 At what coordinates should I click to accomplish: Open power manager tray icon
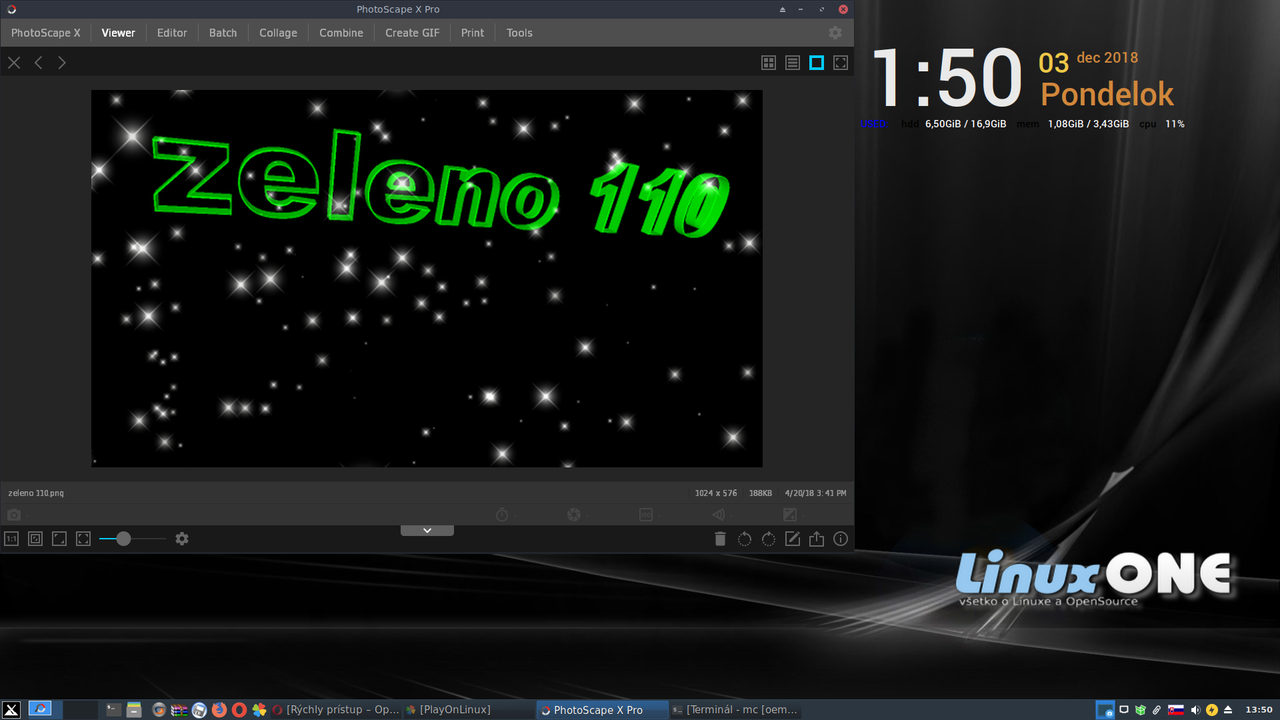[x=1212, y=710]
